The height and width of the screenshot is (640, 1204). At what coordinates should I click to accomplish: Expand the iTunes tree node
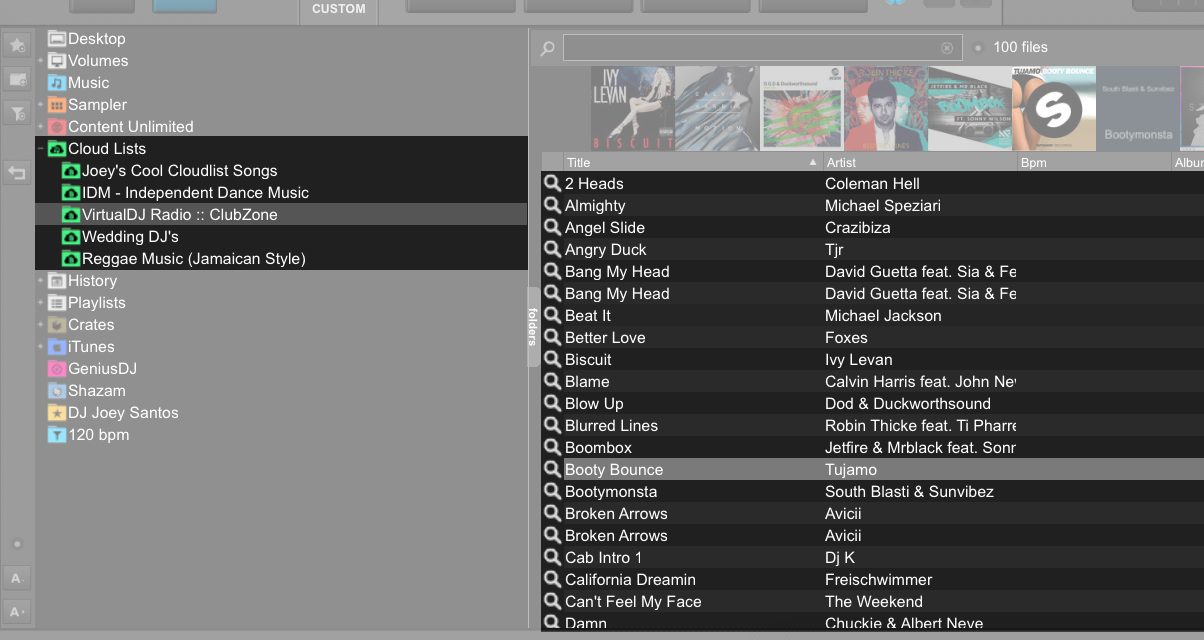pyautogui.click(x=41, y=347)
